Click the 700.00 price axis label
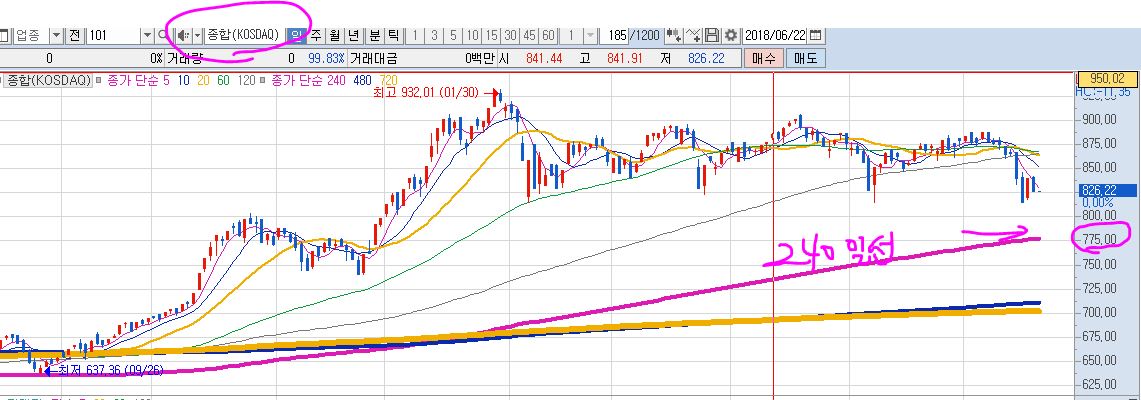Viewport: 1141px width, 400px height. (x=1099, y=312)
